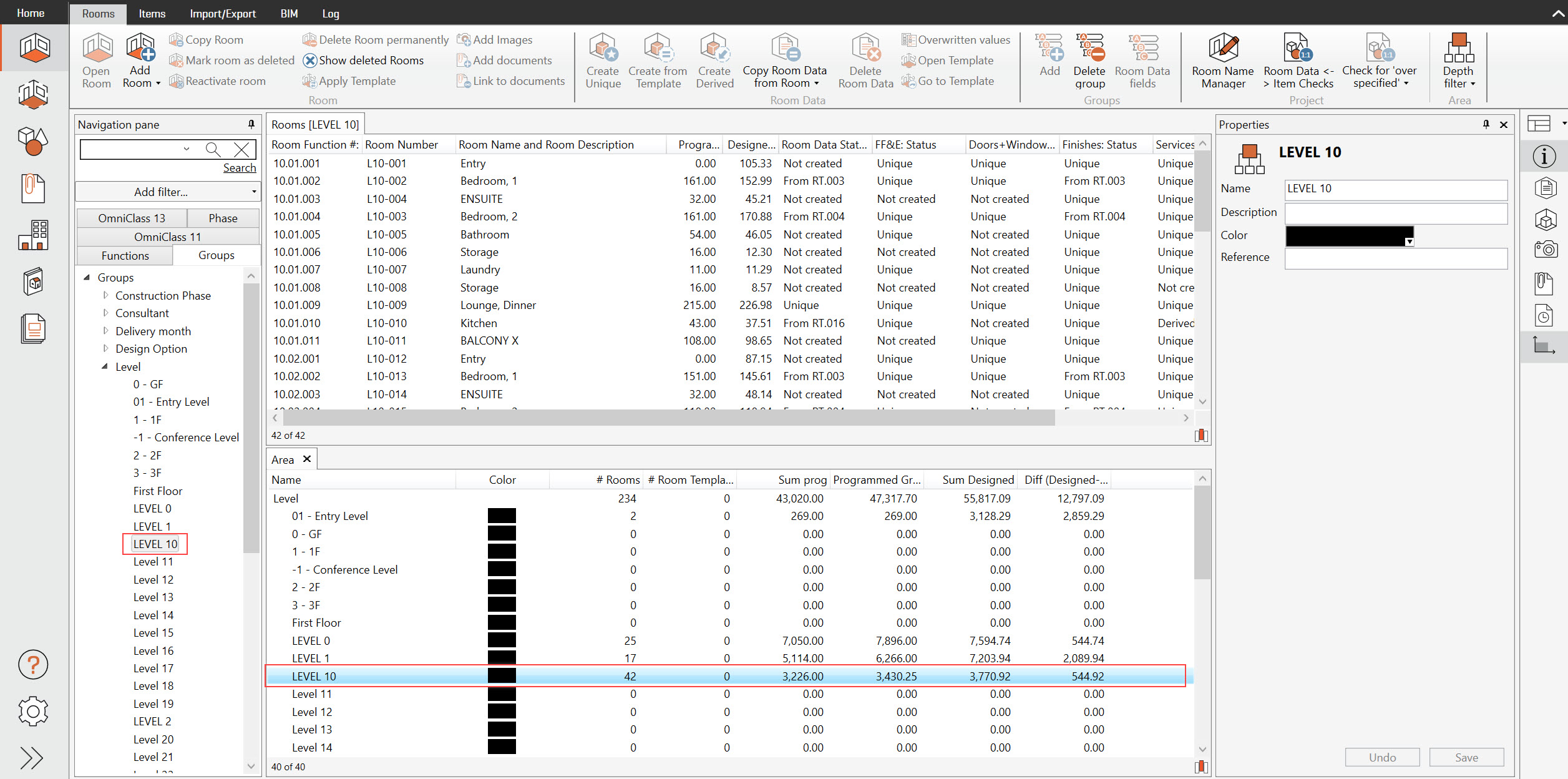Image resolution: width=1568 pixels, height=779 pixels.
Task: Expand the Construction Phase group
Action: (x=105, y=295)
